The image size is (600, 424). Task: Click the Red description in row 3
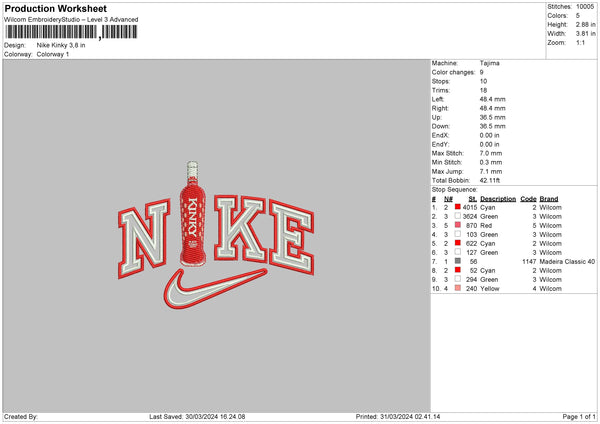point(486,225)
